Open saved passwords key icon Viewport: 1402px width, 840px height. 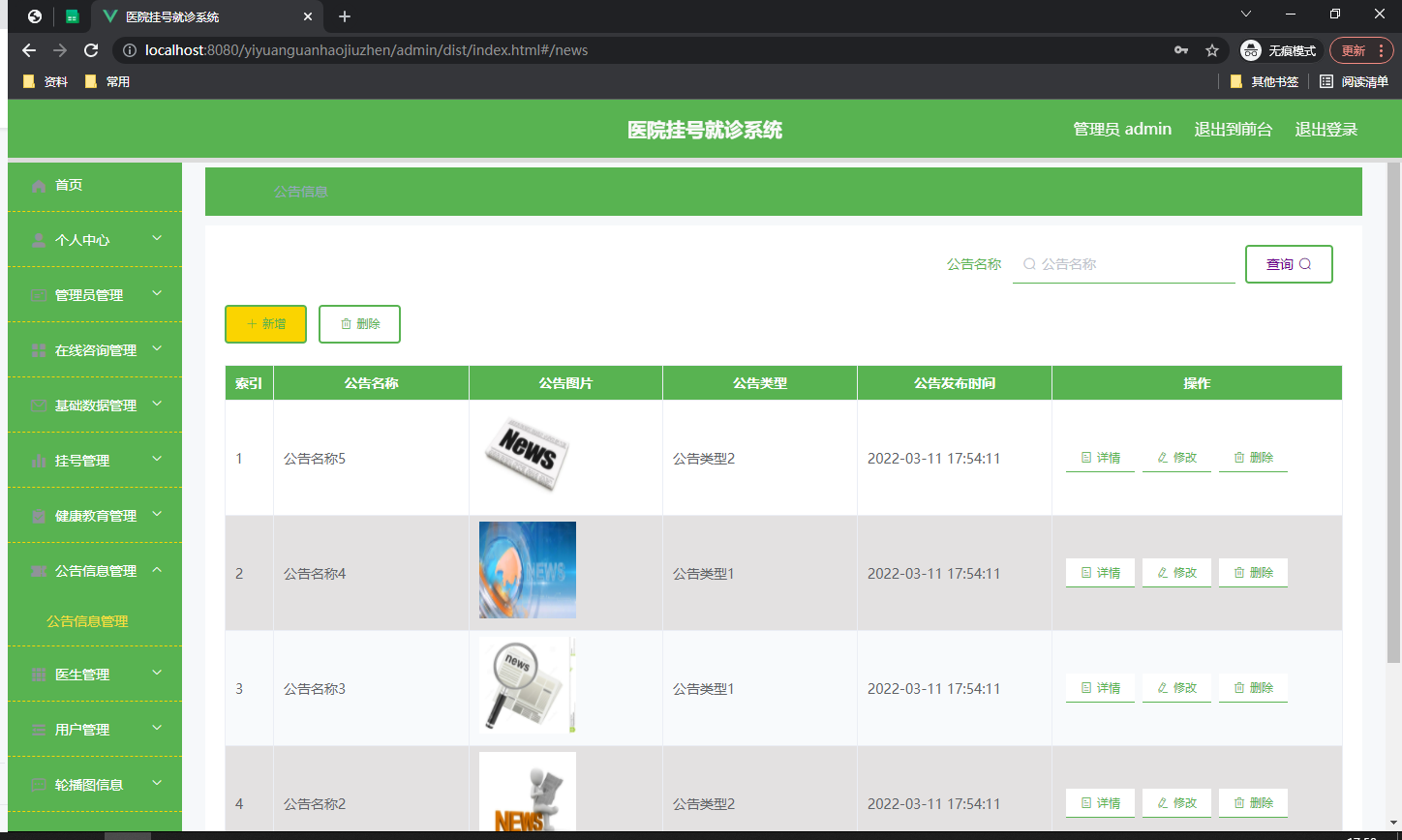tap(1181, 50)
